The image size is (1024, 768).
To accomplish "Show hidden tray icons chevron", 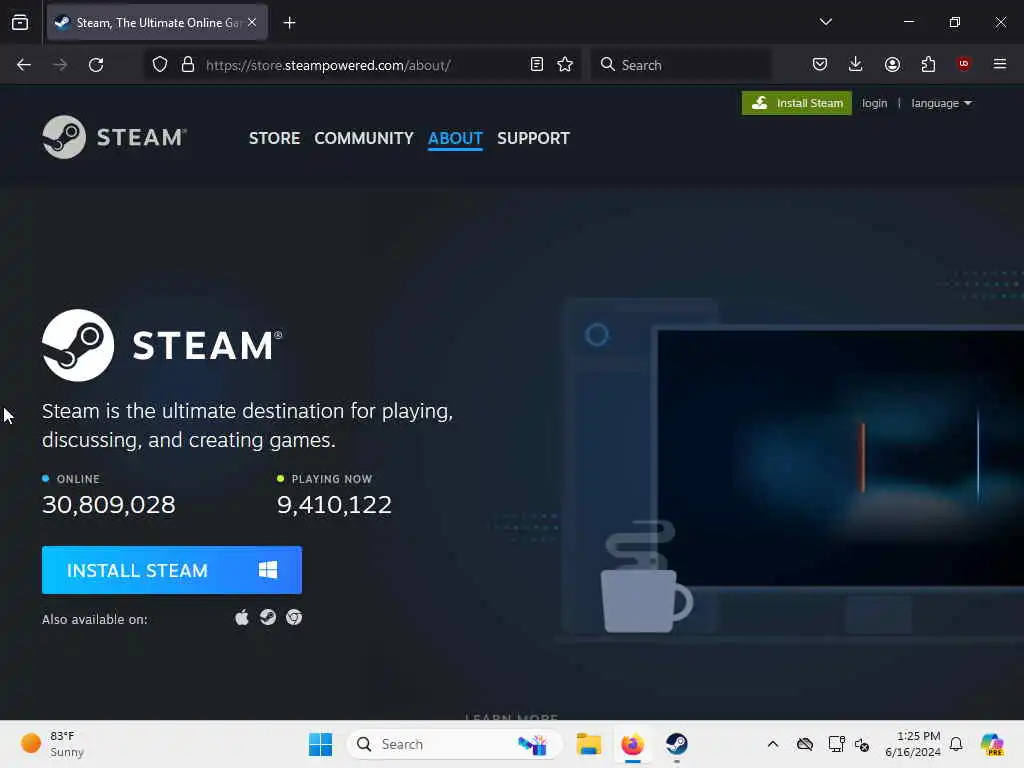I will pos(773,744).
